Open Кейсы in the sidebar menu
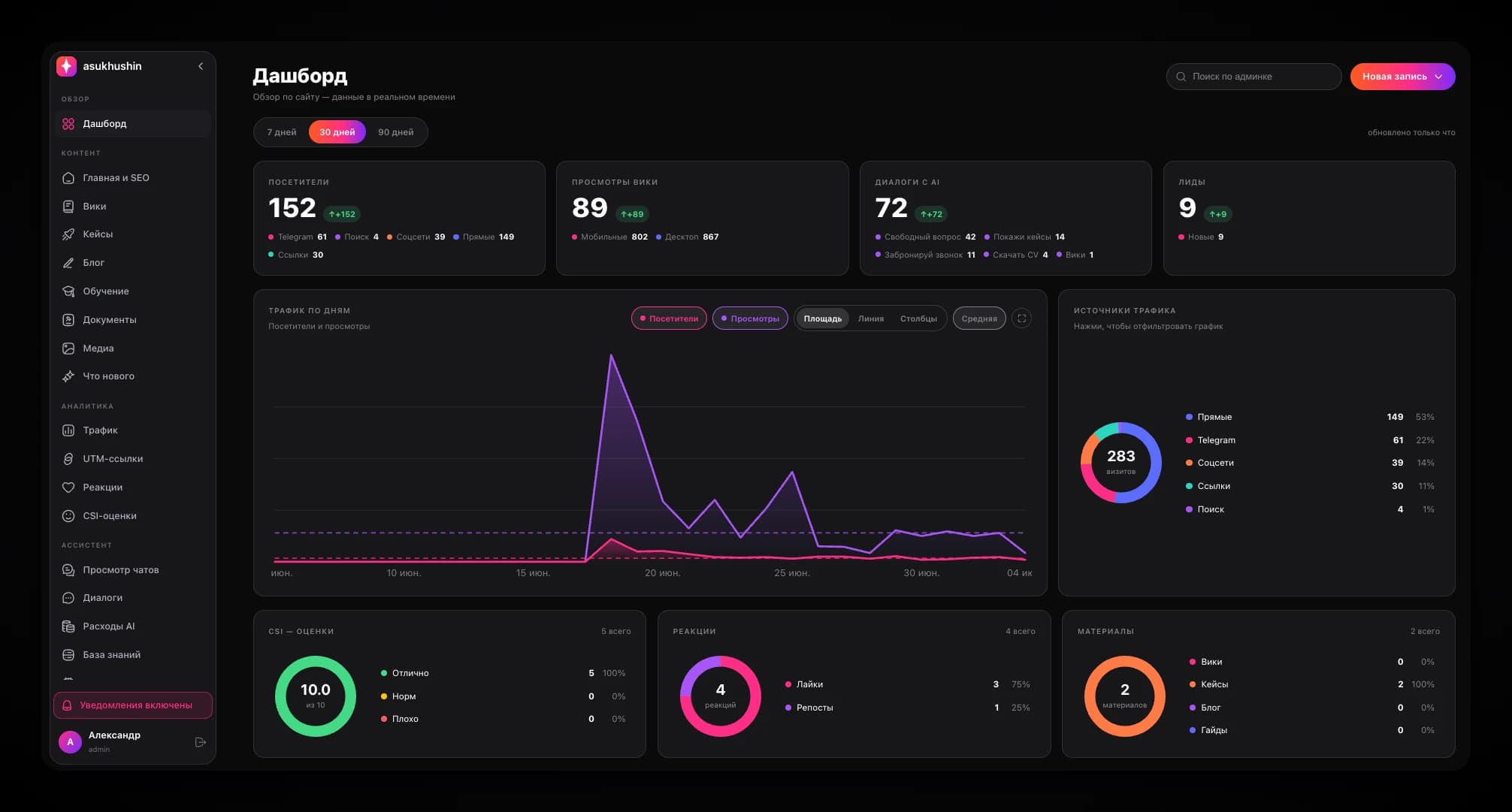 coord(133,234)
